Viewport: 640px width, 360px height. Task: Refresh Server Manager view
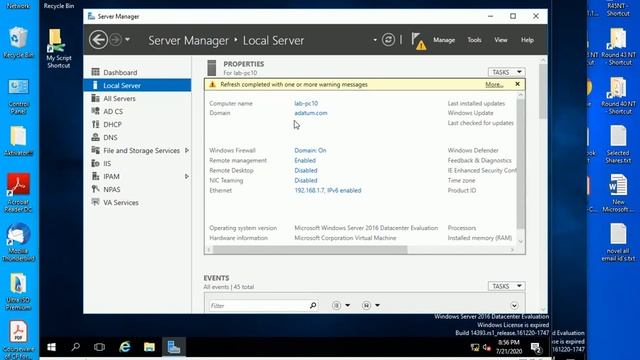tap(388, 40)
